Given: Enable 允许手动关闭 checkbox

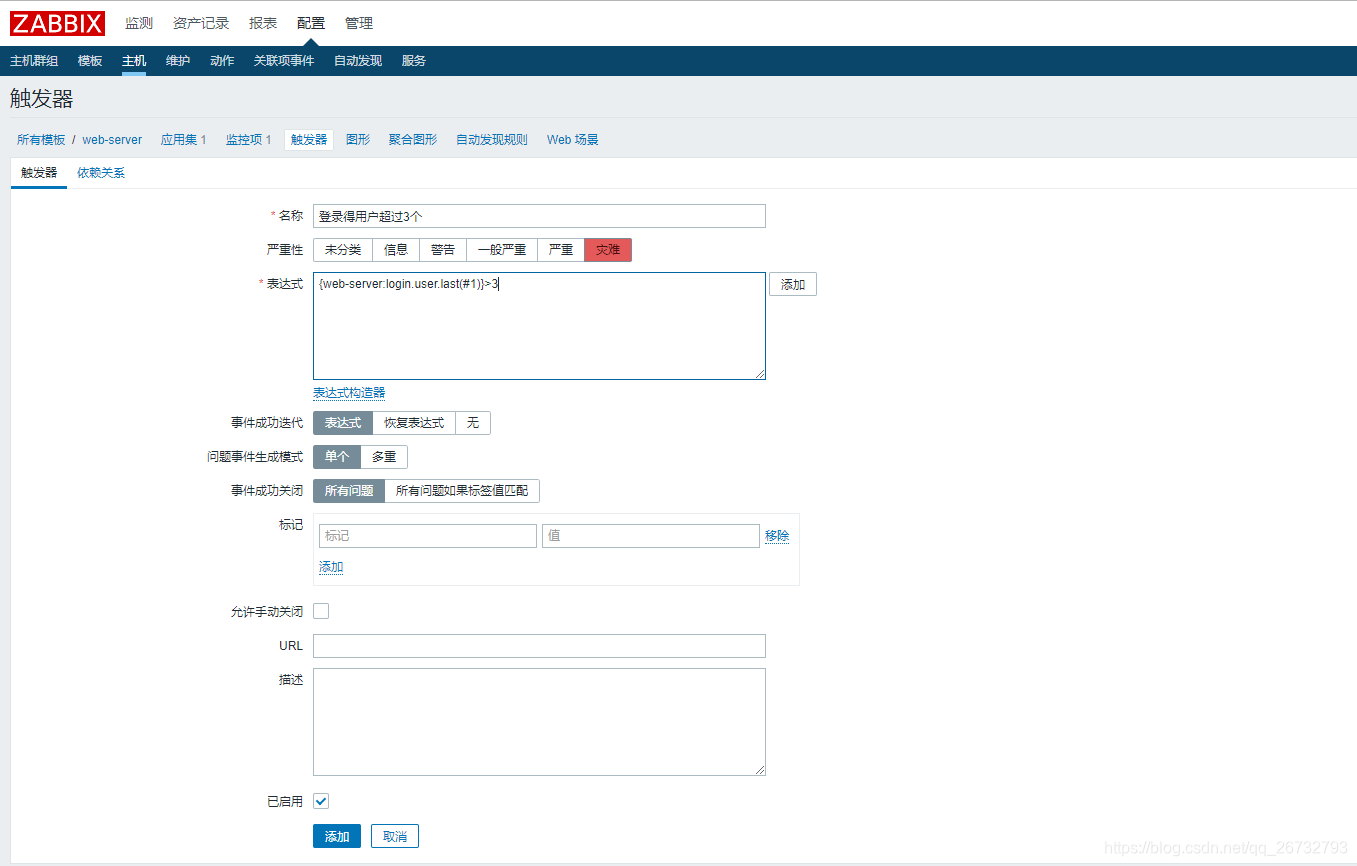Looking at the screenshot, I should click(x=321, y=611).
